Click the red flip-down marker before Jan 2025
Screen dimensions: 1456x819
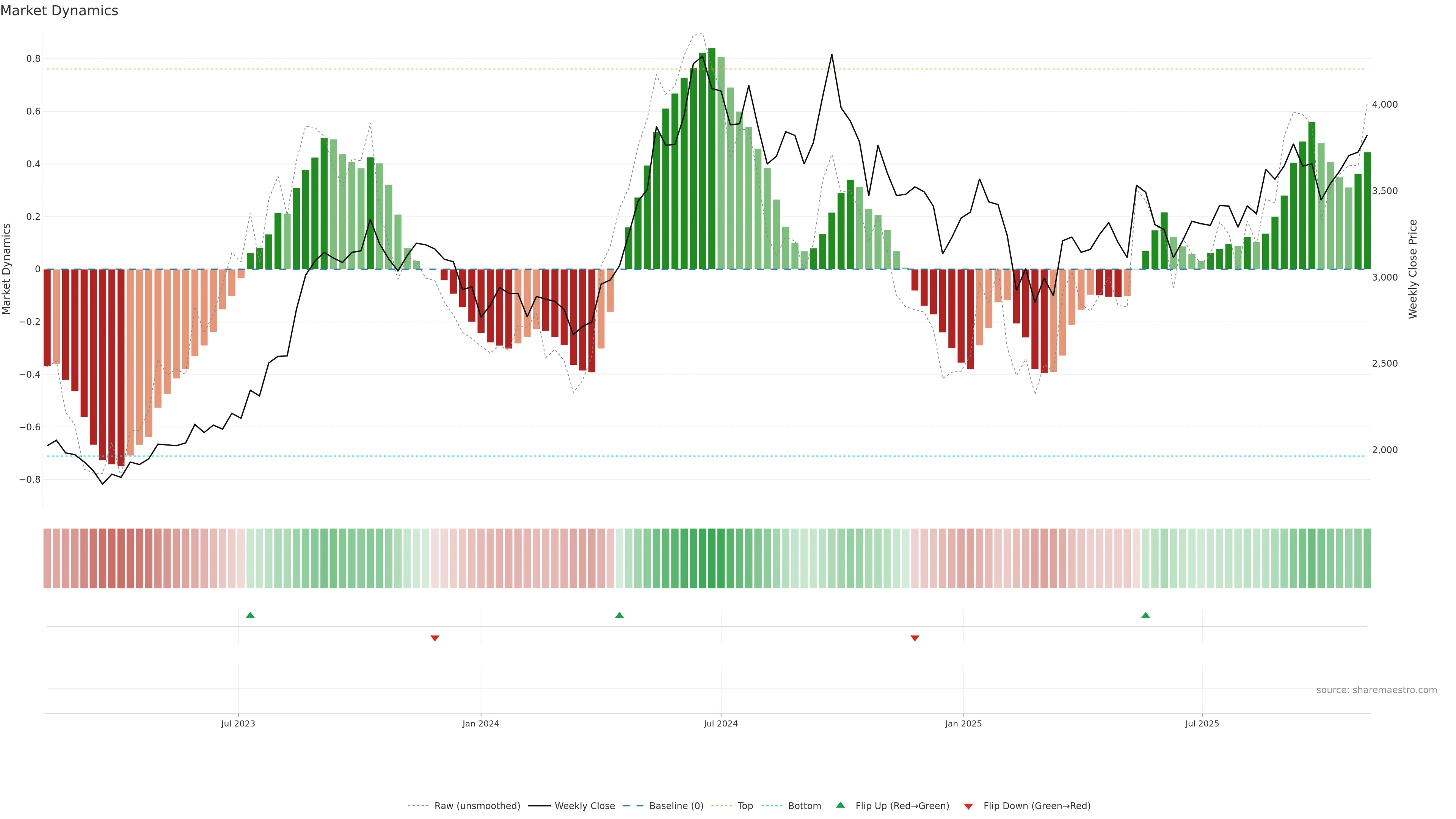[915, 638]
